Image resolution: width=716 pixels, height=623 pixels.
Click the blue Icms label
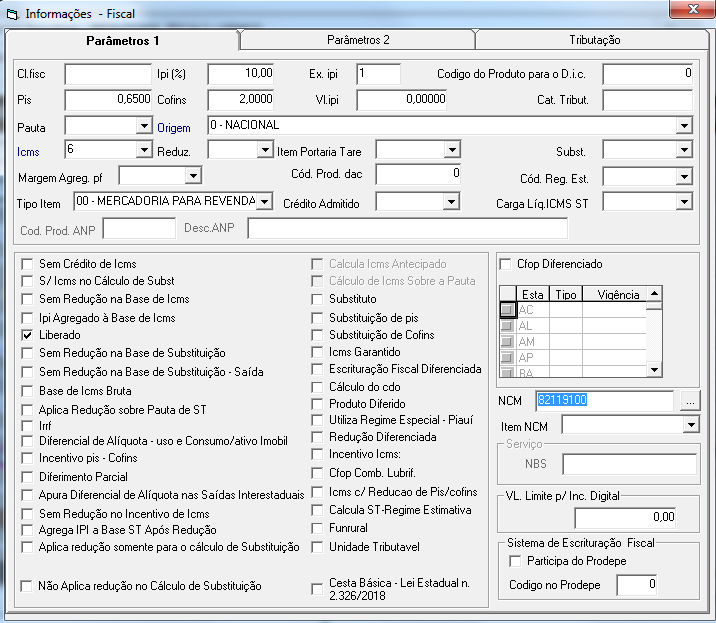[x=28, y=152]
